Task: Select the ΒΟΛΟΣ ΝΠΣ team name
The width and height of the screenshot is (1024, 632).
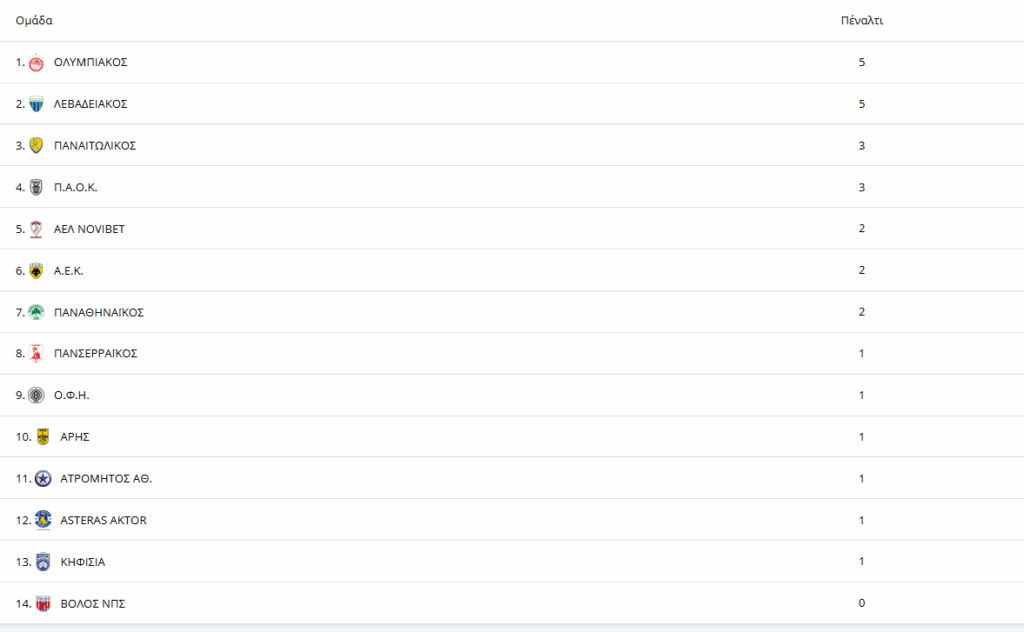Action: pos(93,604)
